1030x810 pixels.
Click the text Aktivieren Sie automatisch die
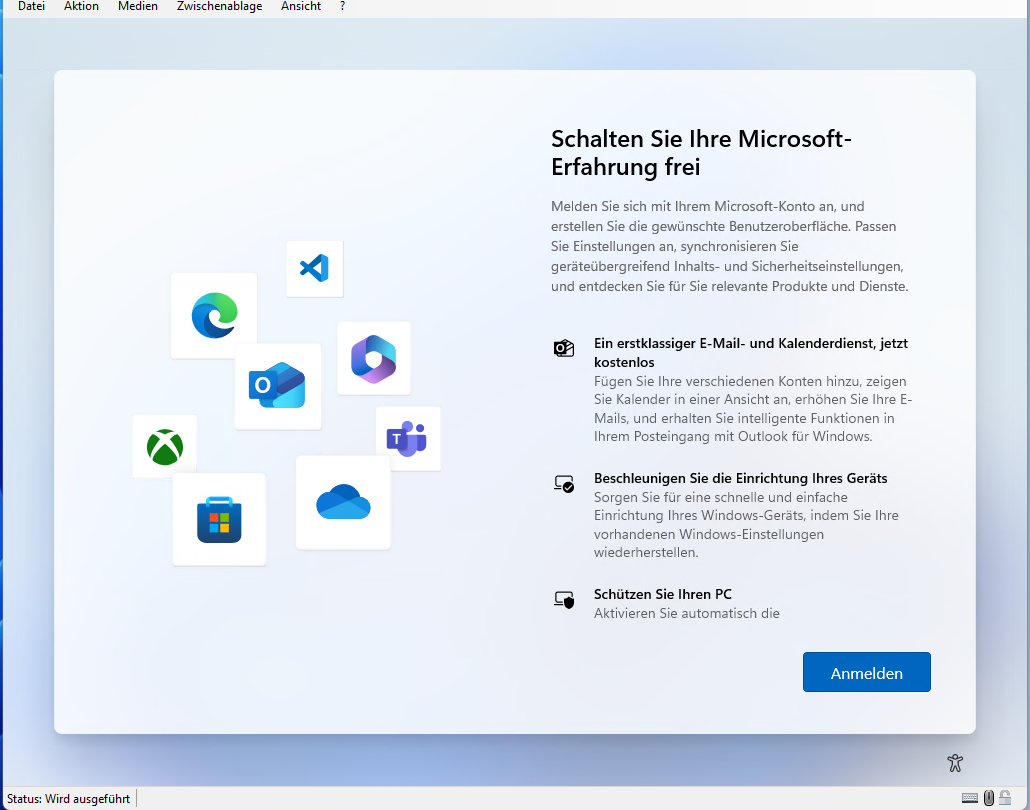pyautogui.click(x=686, y=614)
